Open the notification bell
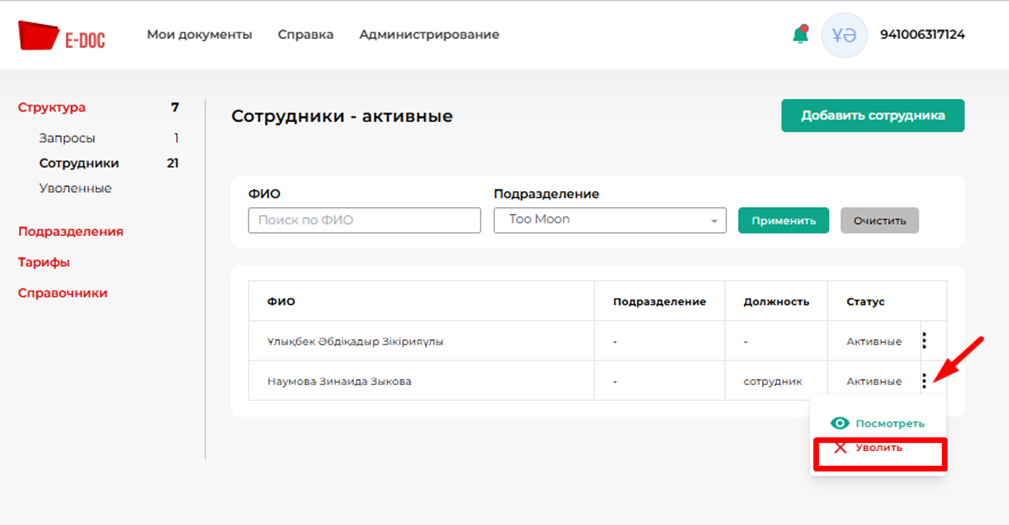 800,35
